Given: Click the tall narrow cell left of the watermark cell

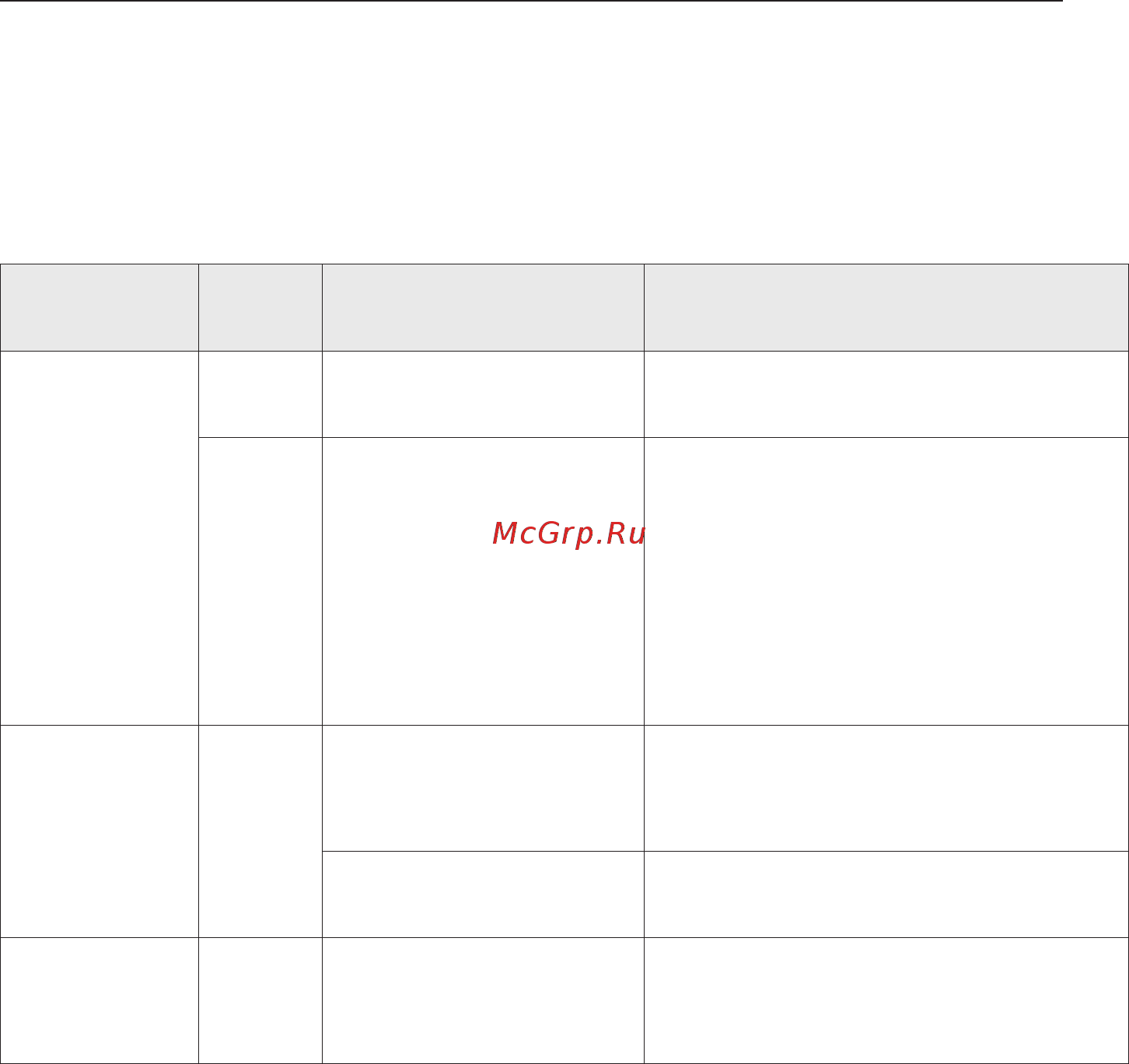Looking at the screenshot, I should pos(260,582).
